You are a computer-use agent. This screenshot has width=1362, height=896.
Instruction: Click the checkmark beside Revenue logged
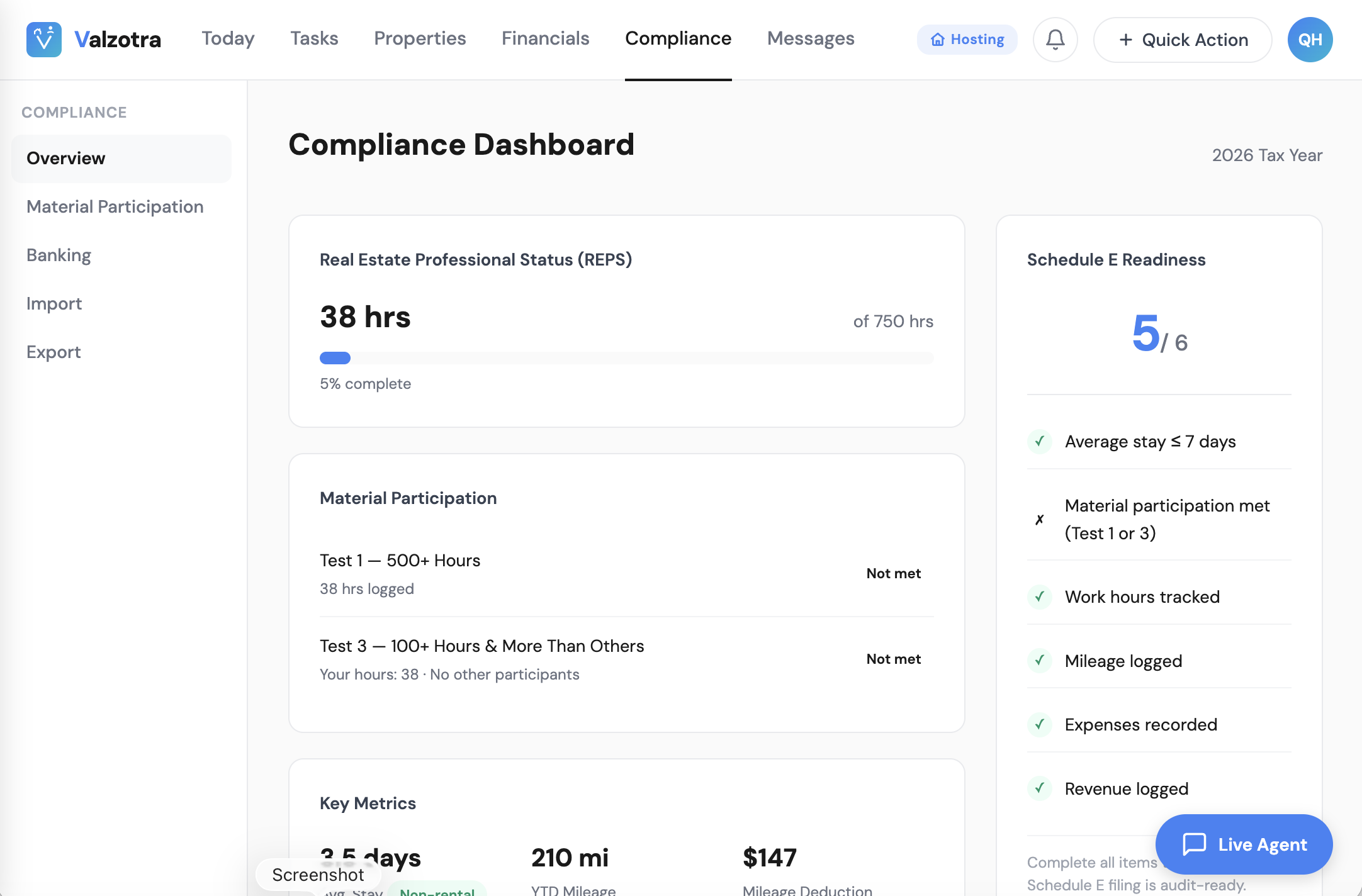pyautogui.click(x=1039, y=788)
